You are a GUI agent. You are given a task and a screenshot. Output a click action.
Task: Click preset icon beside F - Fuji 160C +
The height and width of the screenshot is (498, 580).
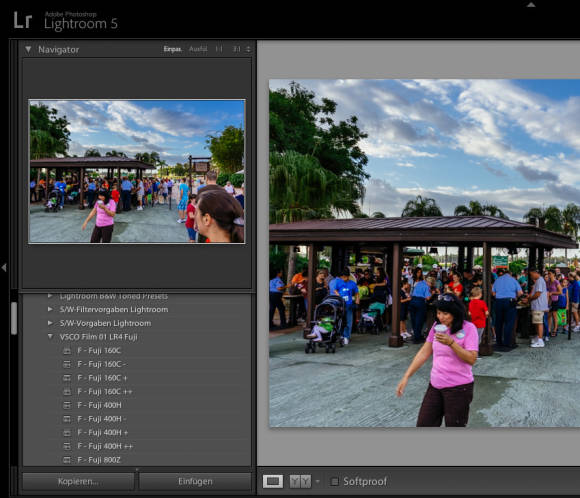[x=67, y=378]
